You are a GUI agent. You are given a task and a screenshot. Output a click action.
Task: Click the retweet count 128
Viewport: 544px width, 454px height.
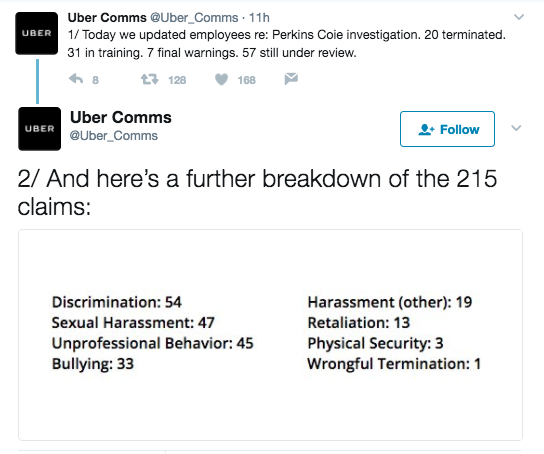coord(177,80)
